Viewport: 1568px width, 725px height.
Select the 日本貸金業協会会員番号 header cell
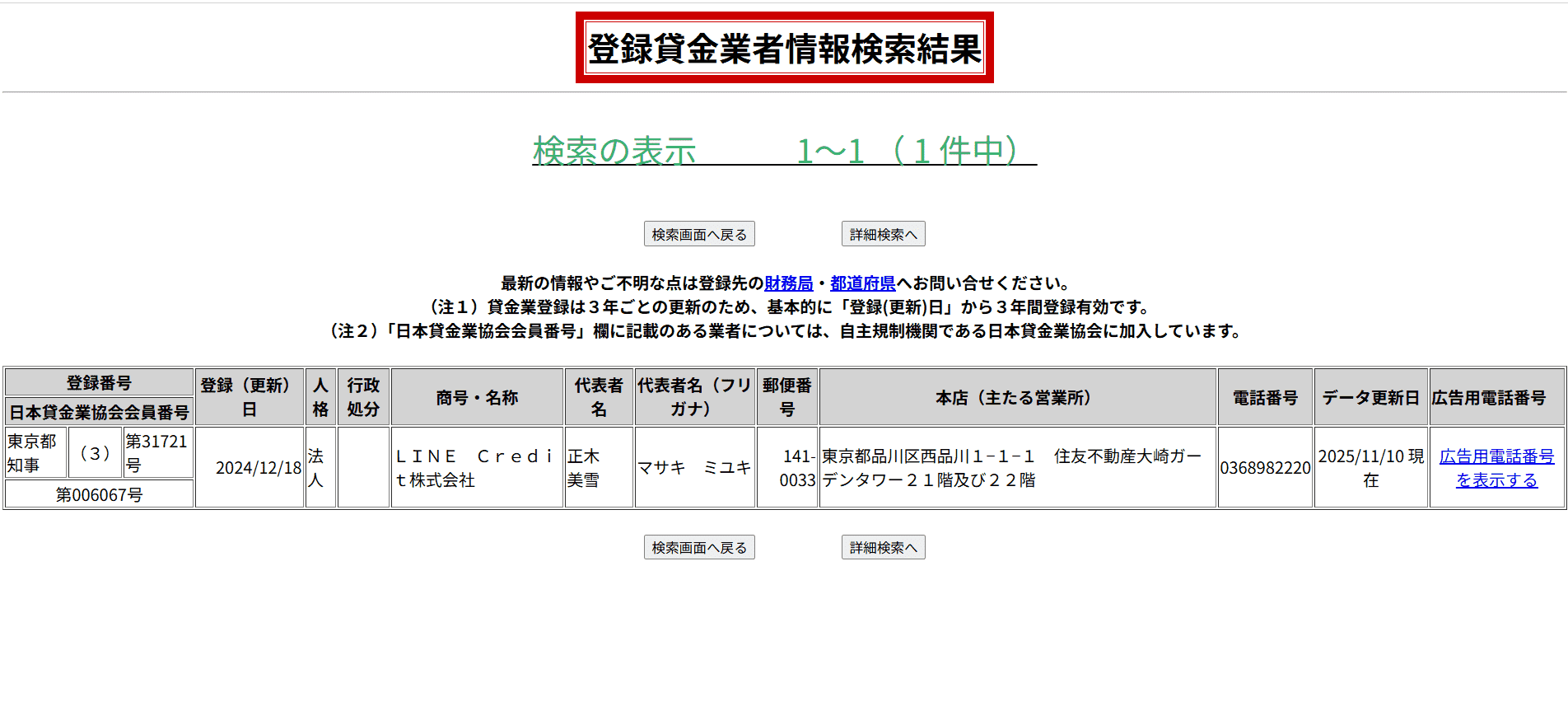[99, 412]
